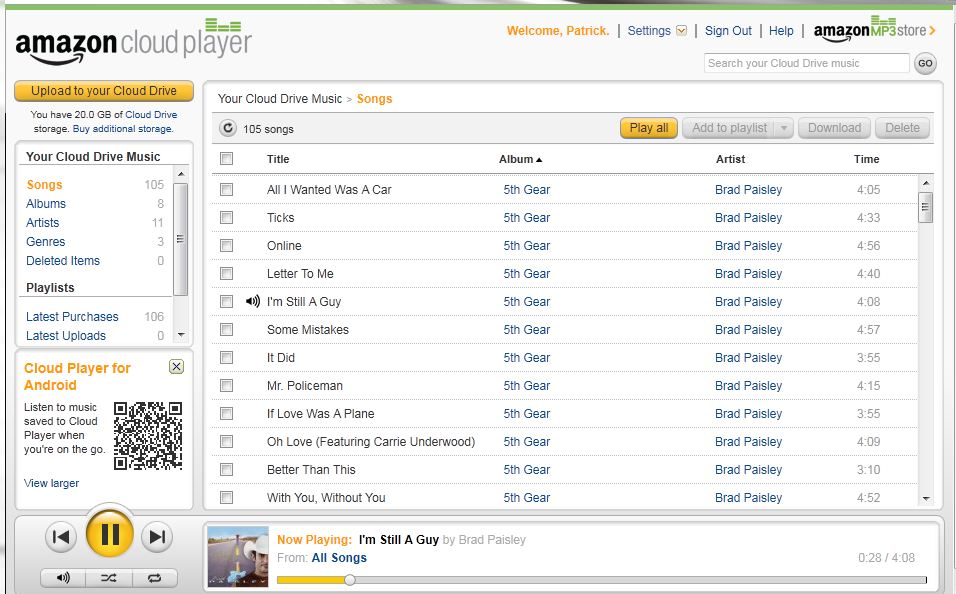Open Genres in the sidebar
Viewport: 956px width, 594px height.
coord(45,242)
